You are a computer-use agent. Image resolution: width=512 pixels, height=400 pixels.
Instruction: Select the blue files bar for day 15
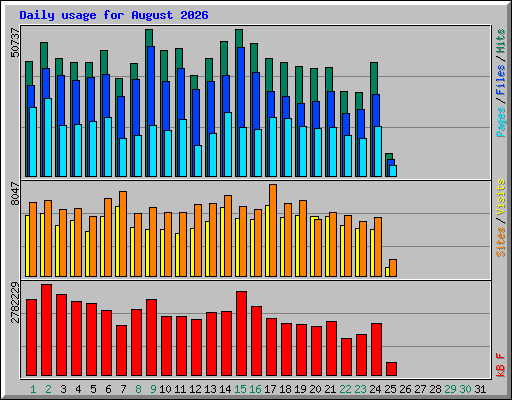(x=241, y=87)
